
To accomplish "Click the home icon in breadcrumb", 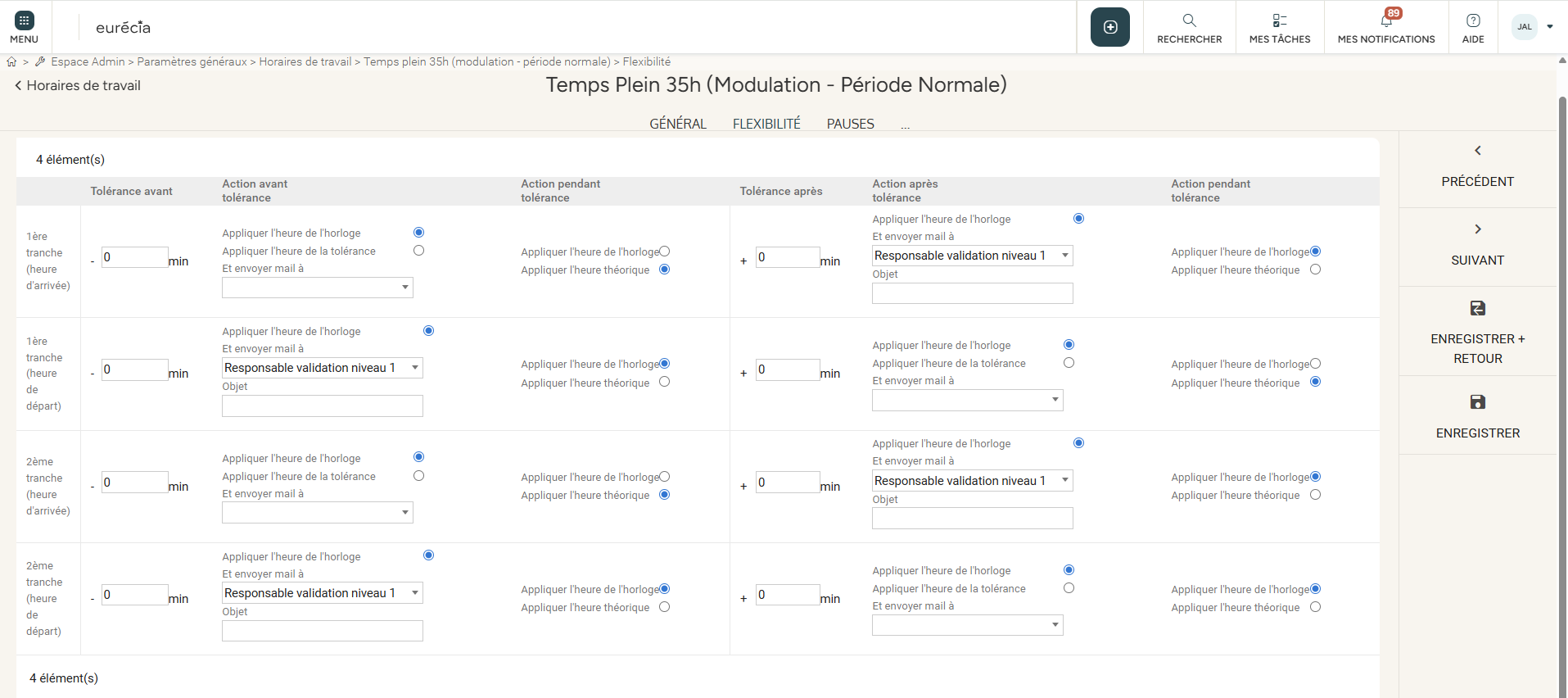I will coord(11,61).
